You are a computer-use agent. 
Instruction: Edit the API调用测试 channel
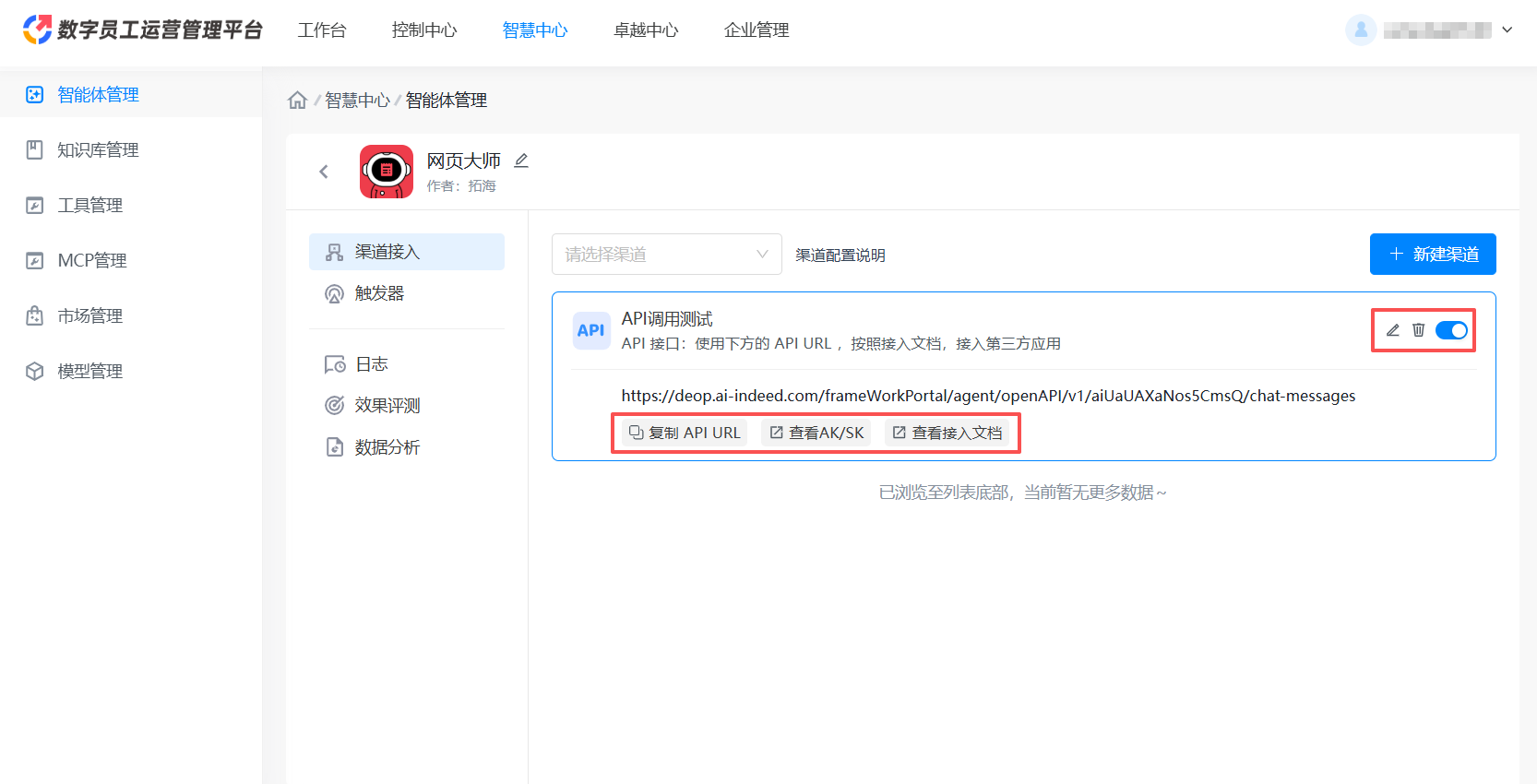pos(1393,330)
